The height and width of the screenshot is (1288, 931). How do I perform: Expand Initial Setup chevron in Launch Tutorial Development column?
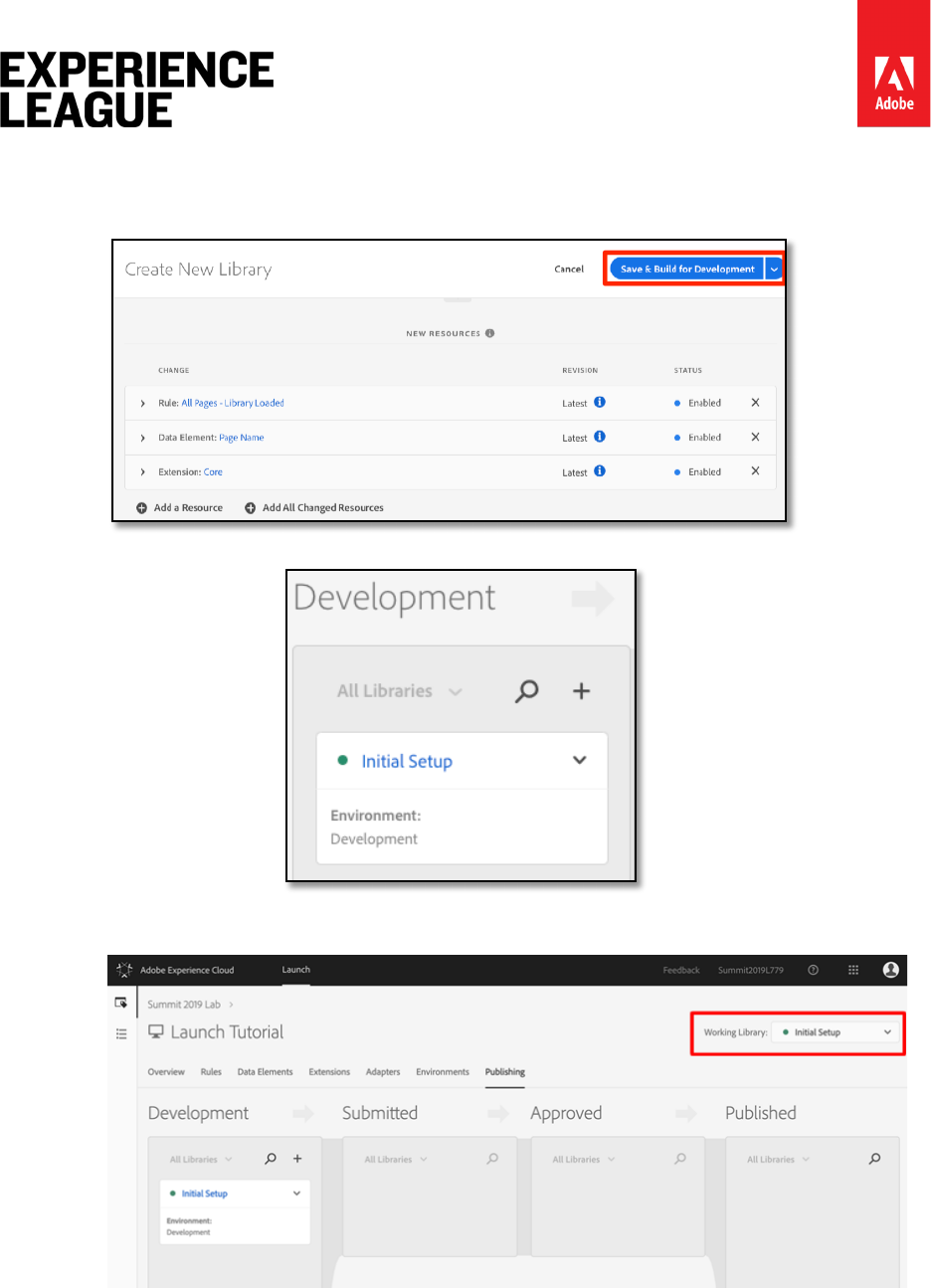(x=296, y=1194)
